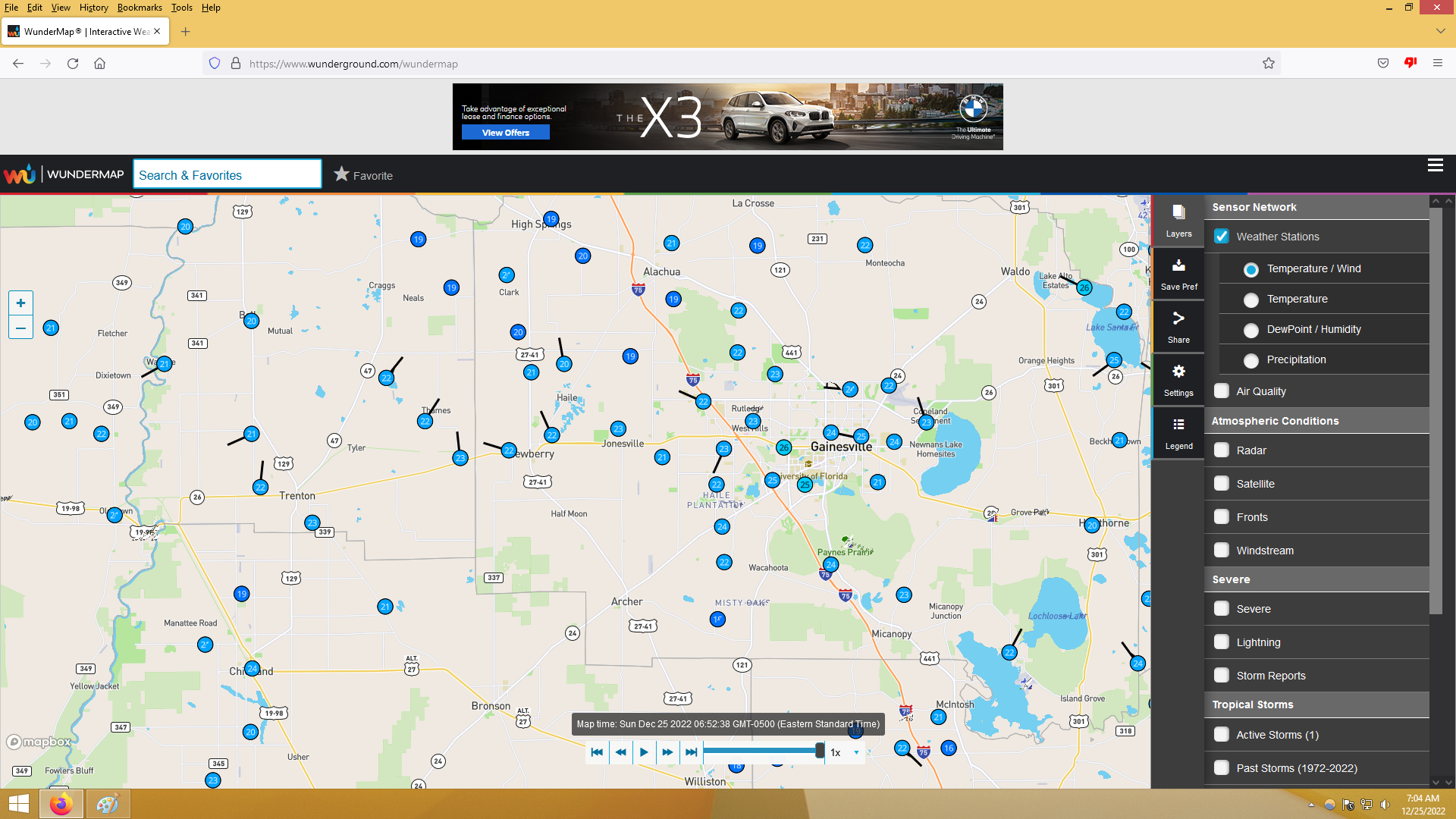Show site shield tracking protection info

(x=215, y=64)
